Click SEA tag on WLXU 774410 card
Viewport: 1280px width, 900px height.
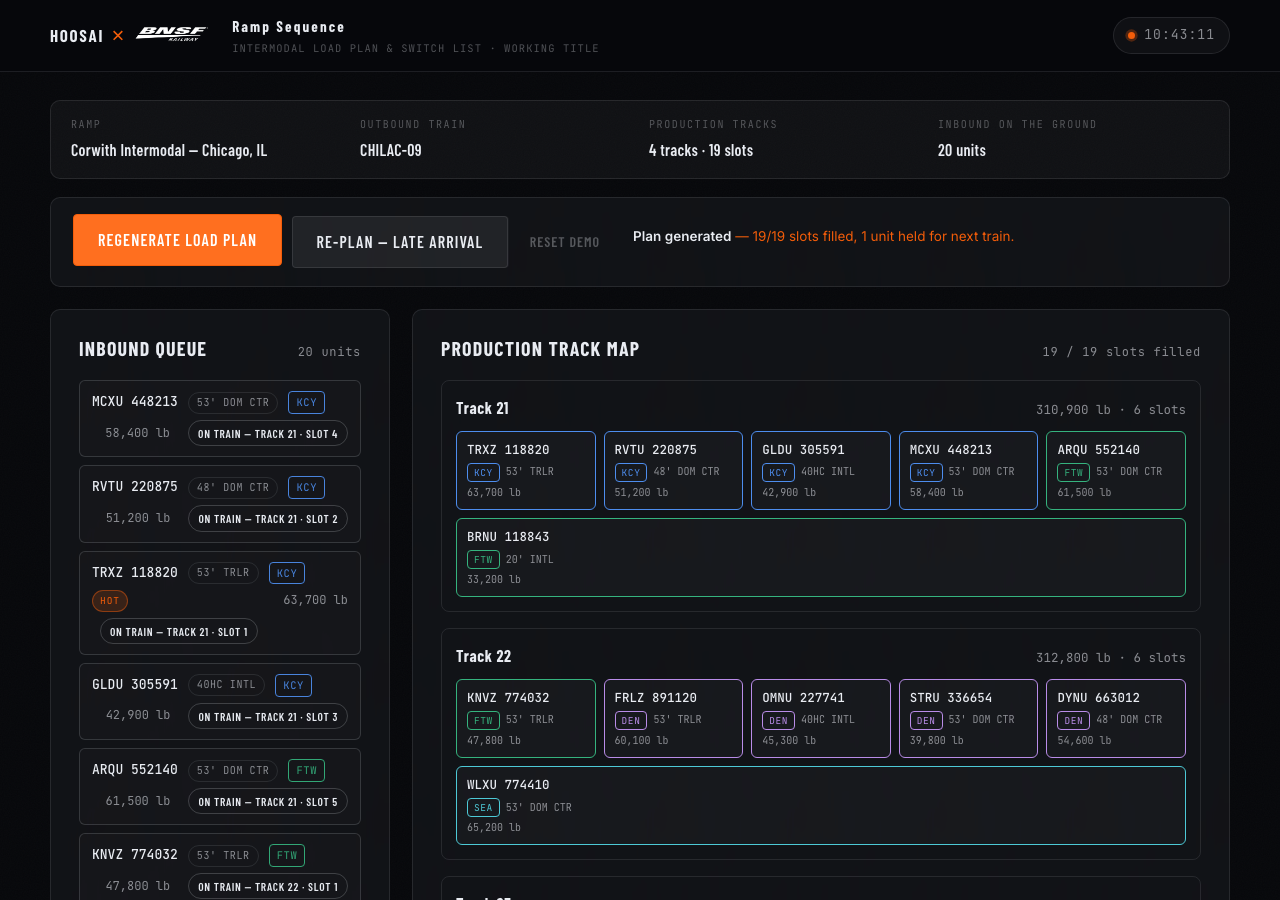[x=483, y=807]
